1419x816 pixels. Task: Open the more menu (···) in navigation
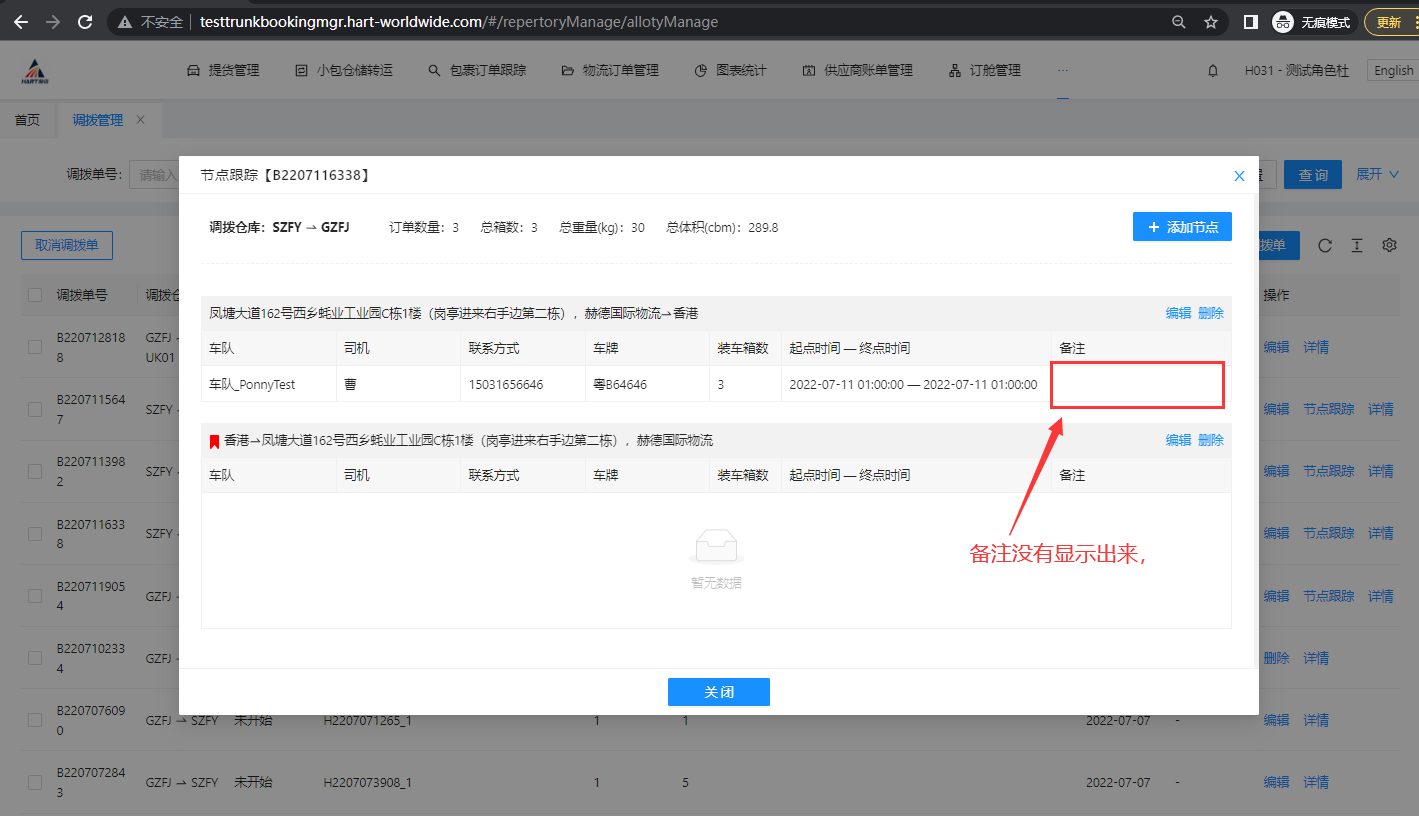point(1062,71)
